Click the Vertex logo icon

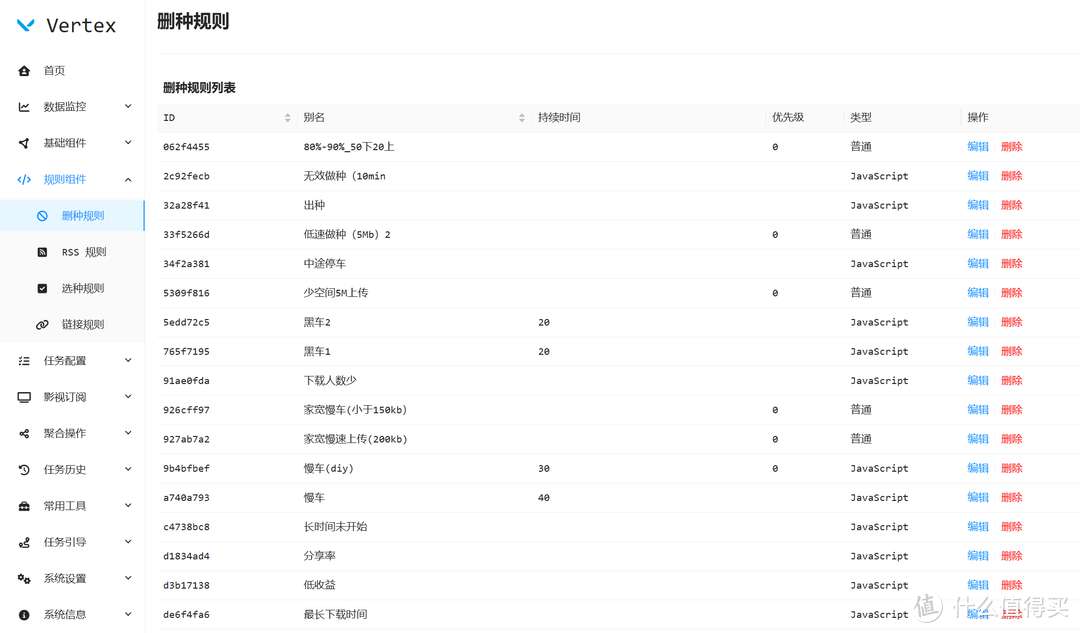coord(24,24)
